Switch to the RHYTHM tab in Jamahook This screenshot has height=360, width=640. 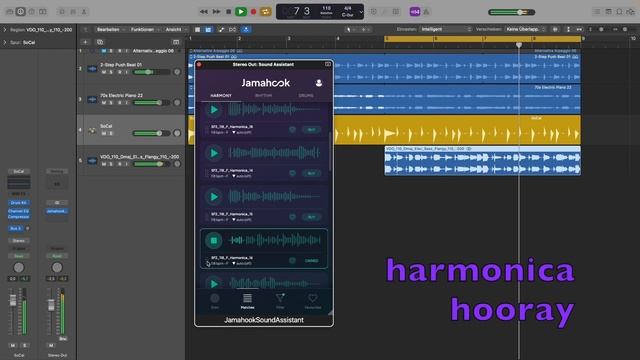pos(263,96)
